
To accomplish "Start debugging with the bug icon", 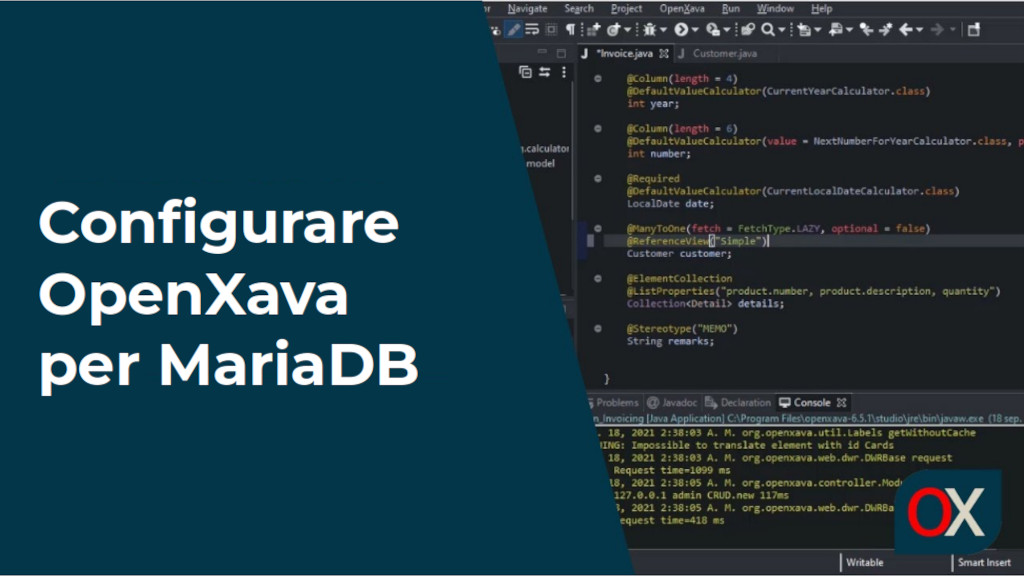I will pos(649,29).
